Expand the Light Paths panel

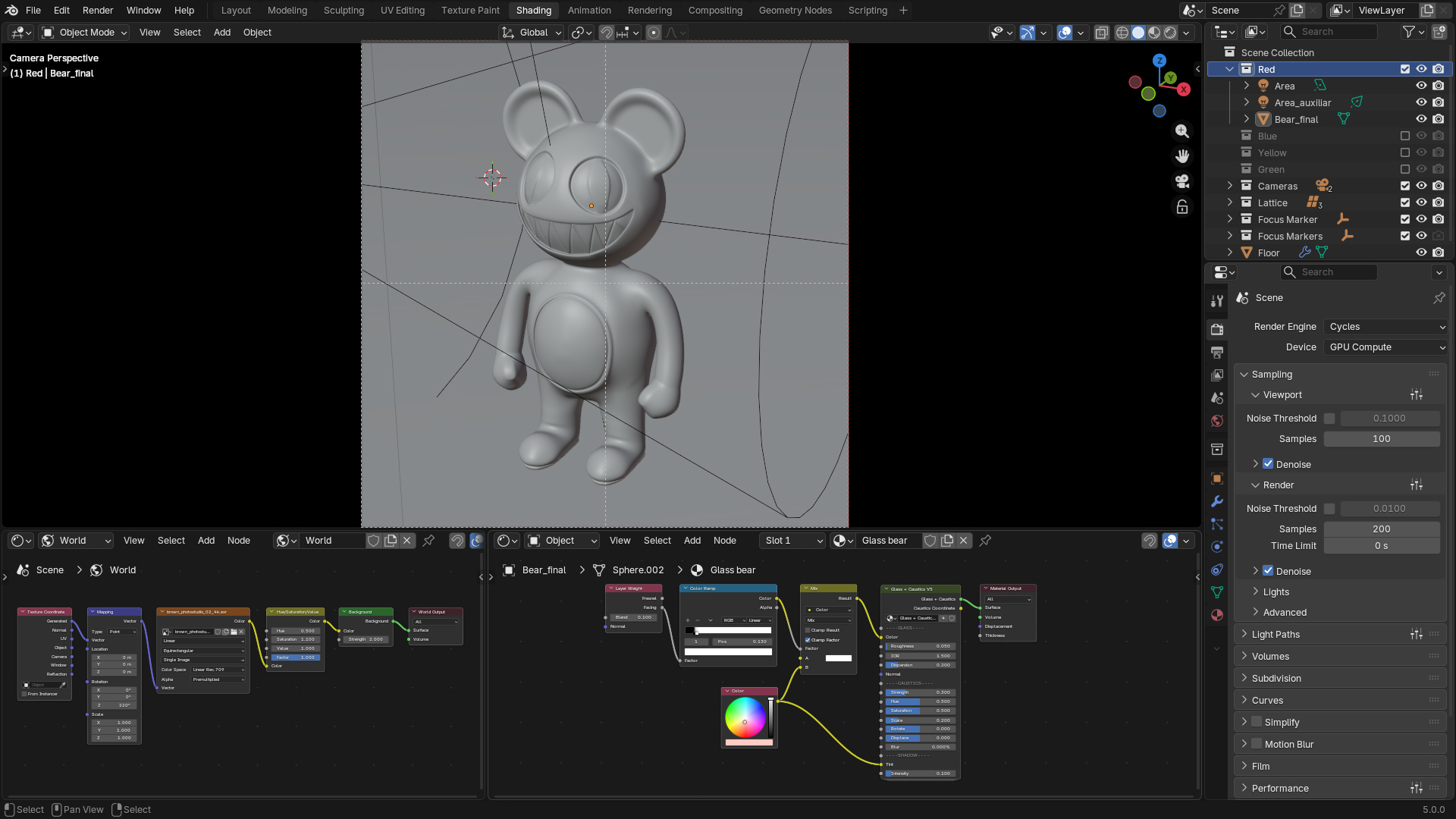click(1276, 634)
